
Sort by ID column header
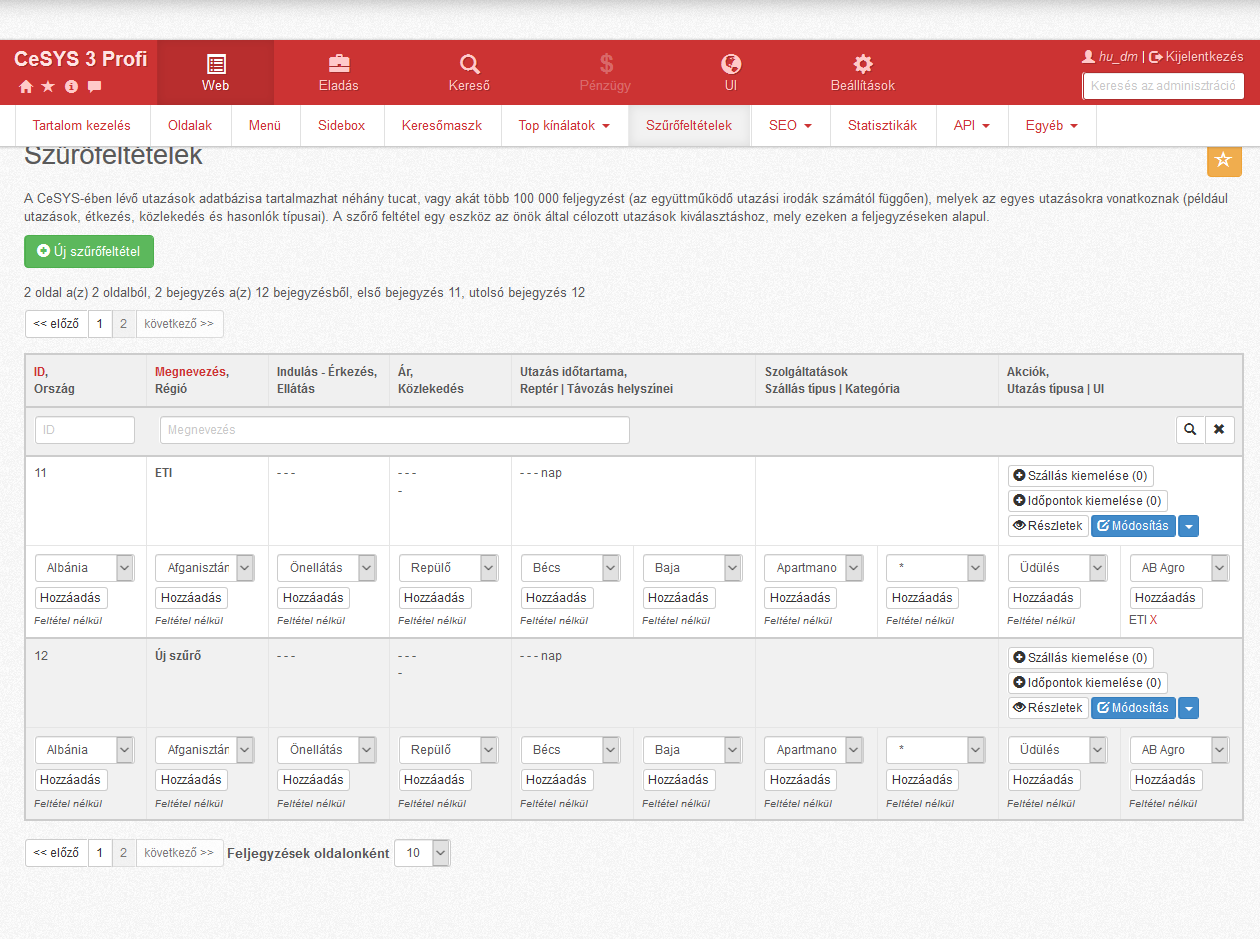click(x=40, y=372)
